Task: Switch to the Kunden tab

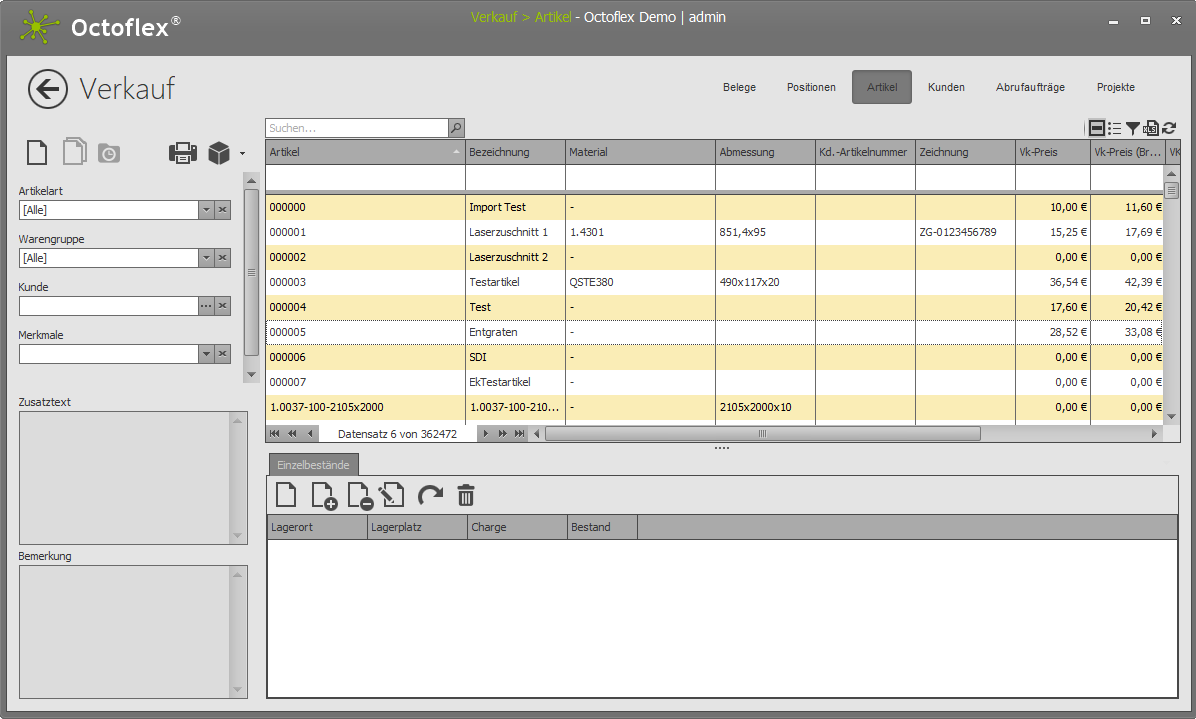Action: 946,87
